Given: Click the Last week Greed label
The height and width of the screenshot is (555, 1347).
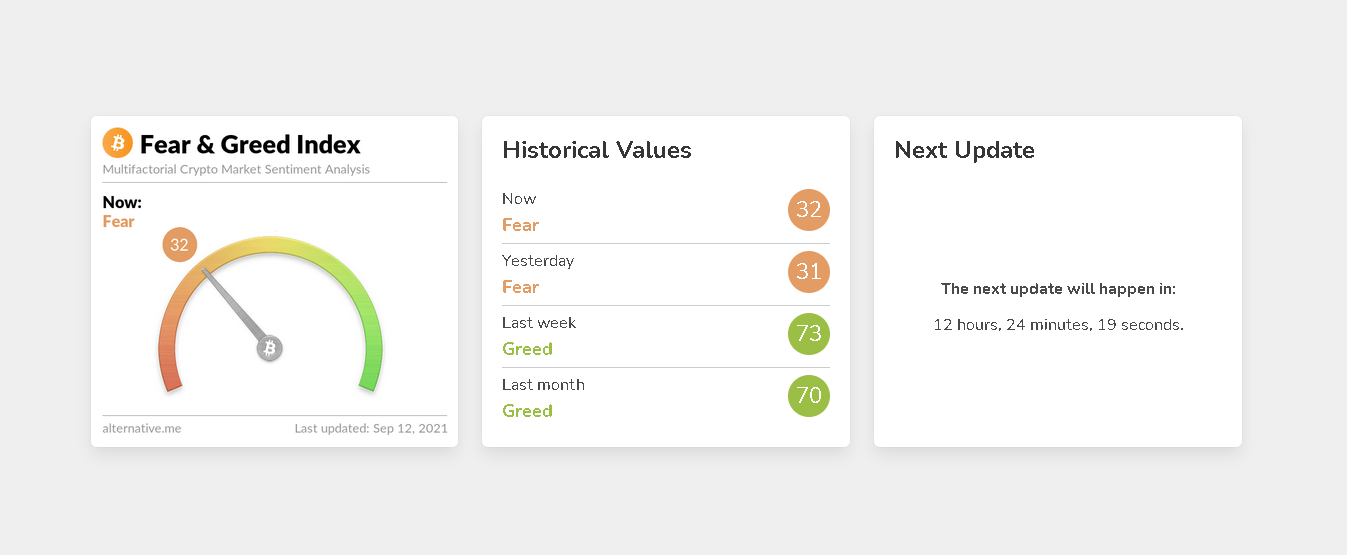Looking at the screenshot, I should pyautogui.click(x=527, y=349).
